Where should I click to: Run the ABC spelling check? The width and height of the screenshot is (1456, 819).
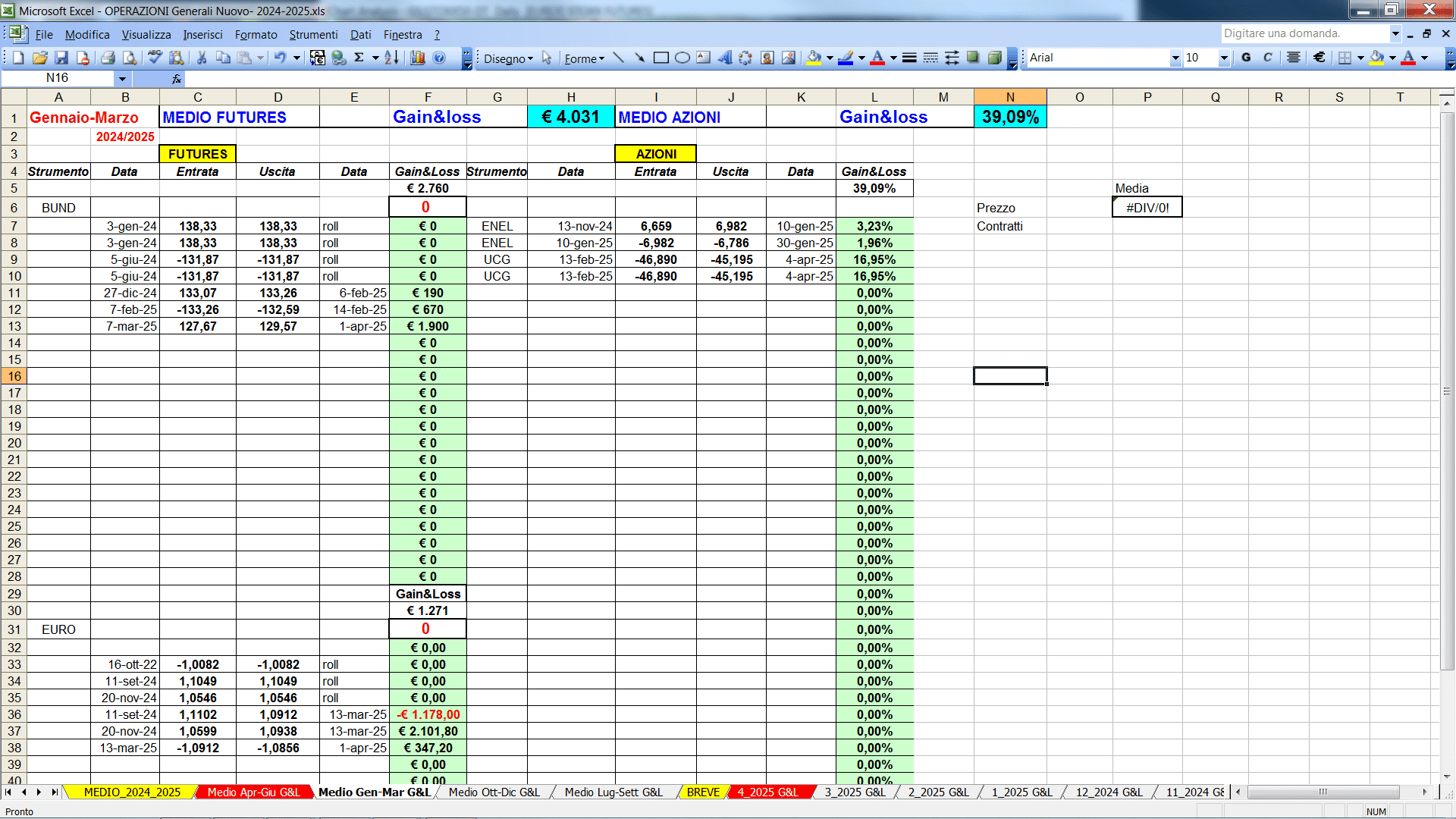155,58
